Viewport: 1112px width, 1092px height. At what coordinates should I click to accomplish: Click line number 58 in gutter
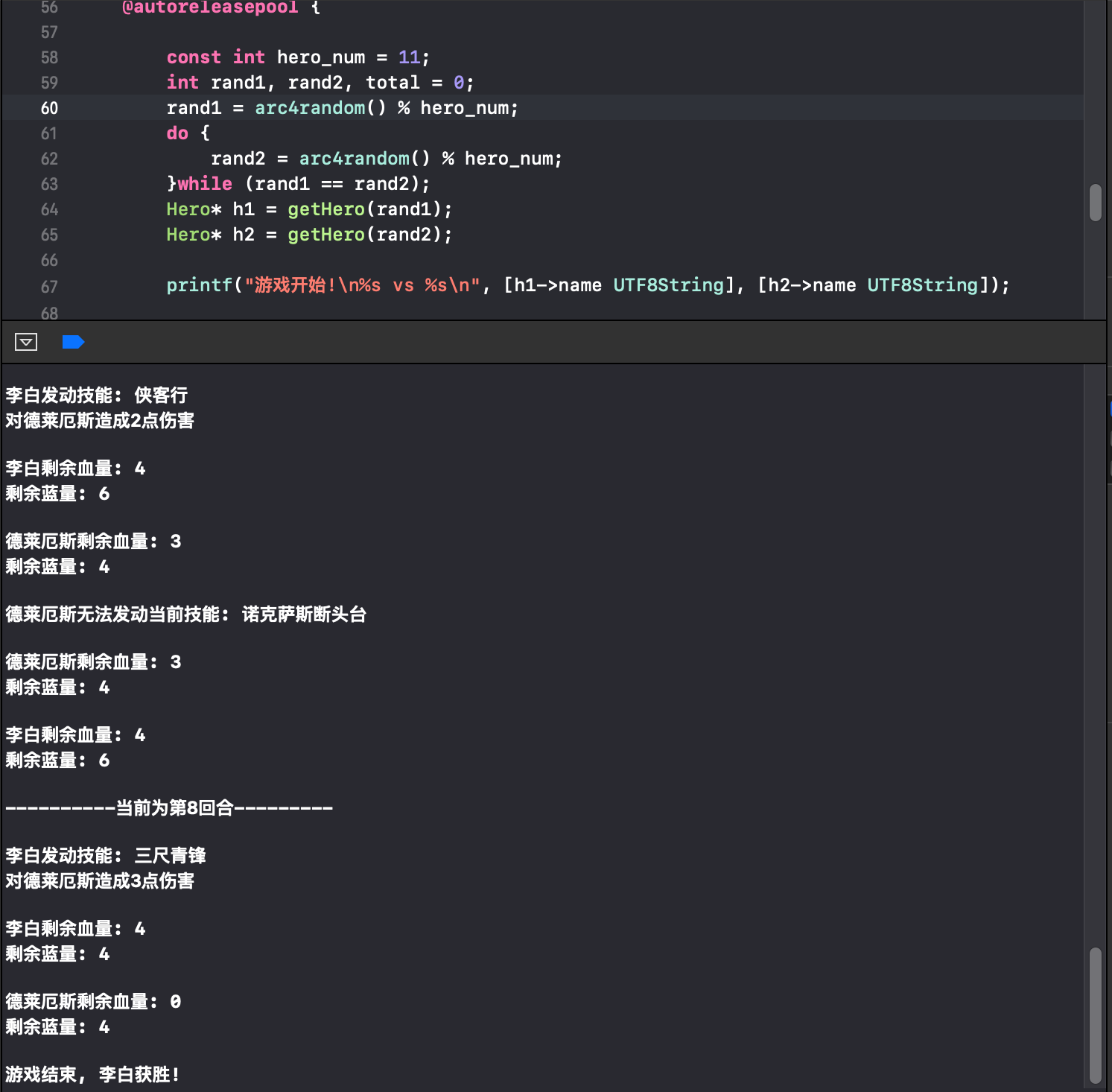tap(49, 57)
